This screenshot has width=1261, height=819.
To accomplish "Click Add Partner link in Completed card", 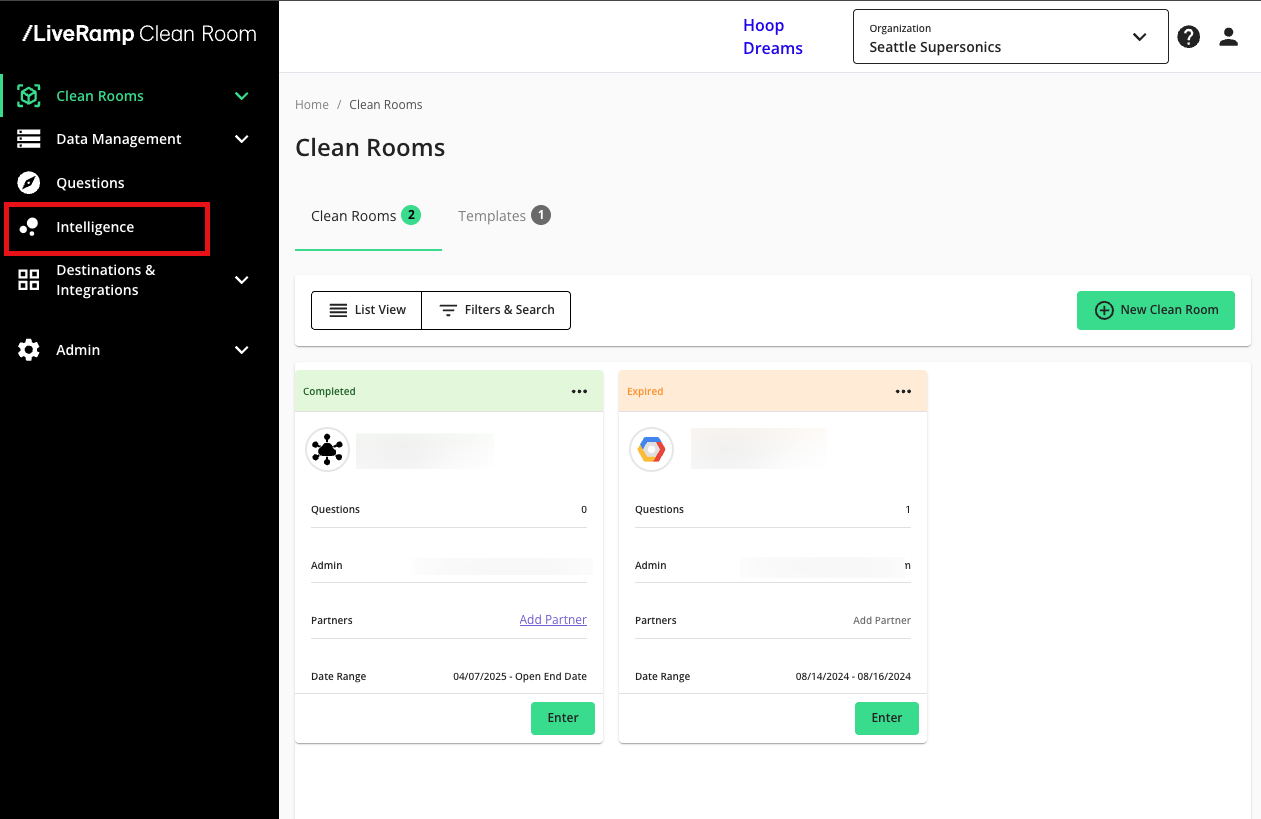I will (553, 620).
